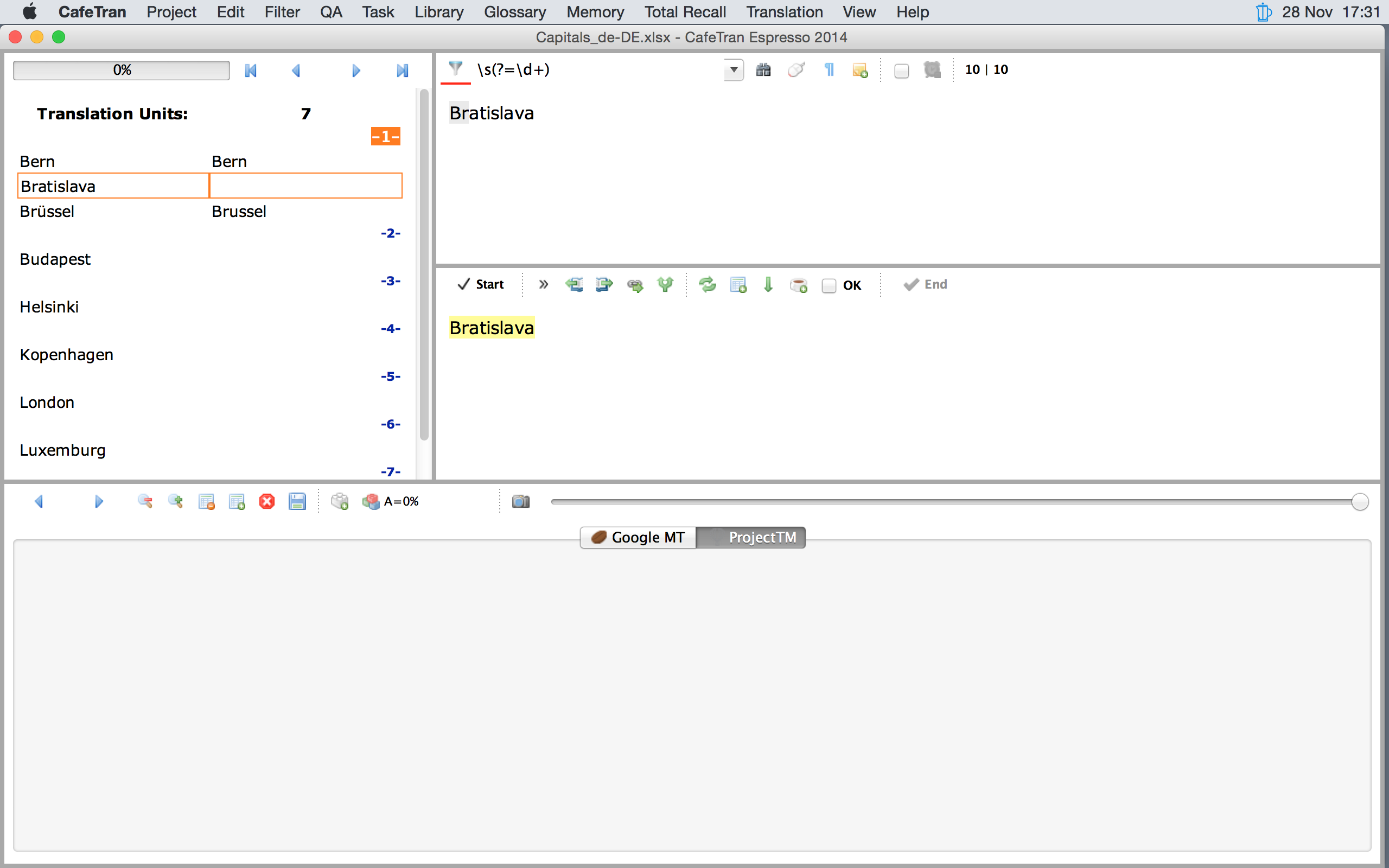Click the green down arrow icon
The width and height of the screenshot is (1389, 868).
point(768,285)
